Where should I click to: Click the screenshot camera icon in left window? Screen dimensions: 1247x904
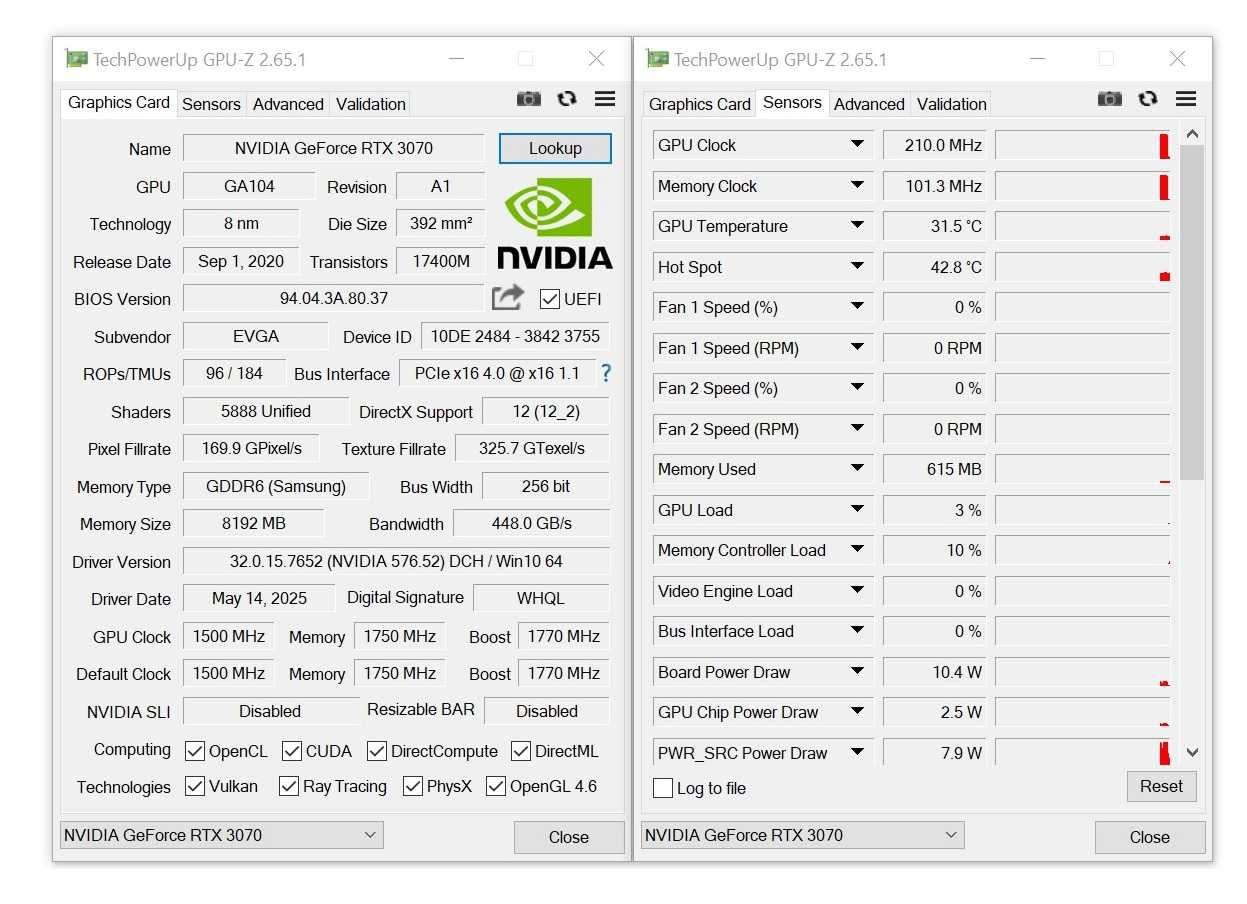click(x=528, y=98)
